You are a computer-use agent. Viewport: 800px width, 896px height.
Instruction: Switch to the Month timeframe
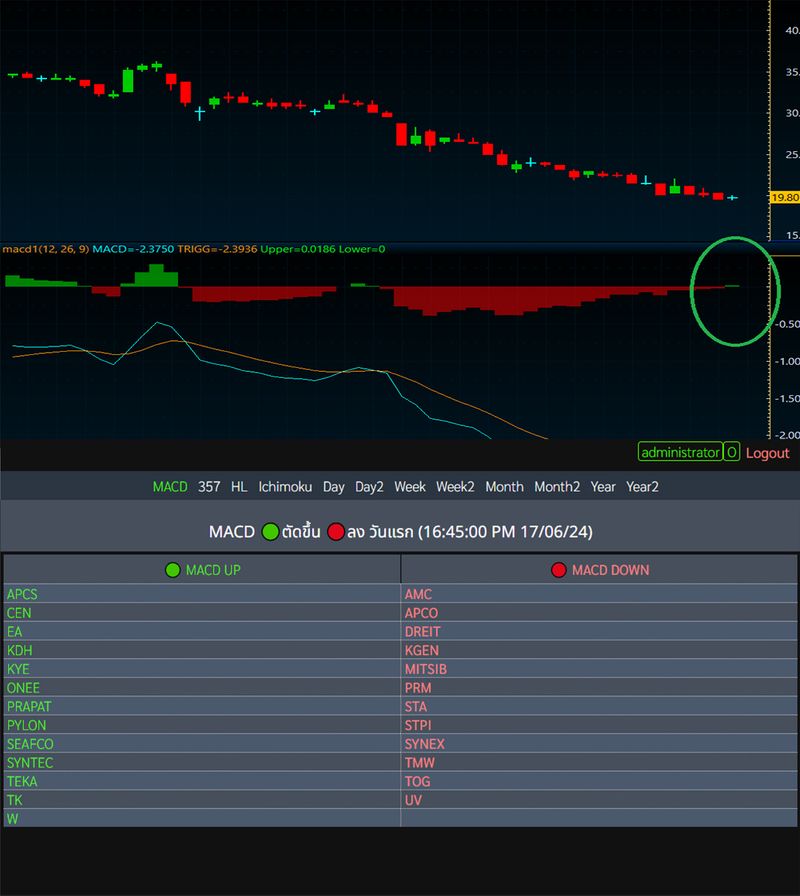(x=505, y=487)
